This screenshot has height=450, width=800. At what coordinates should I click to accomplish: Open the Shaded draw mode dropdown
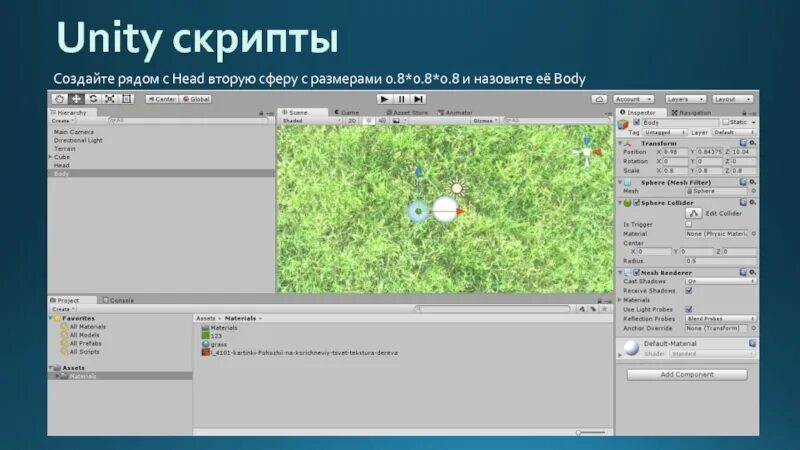tap(311, 121)
